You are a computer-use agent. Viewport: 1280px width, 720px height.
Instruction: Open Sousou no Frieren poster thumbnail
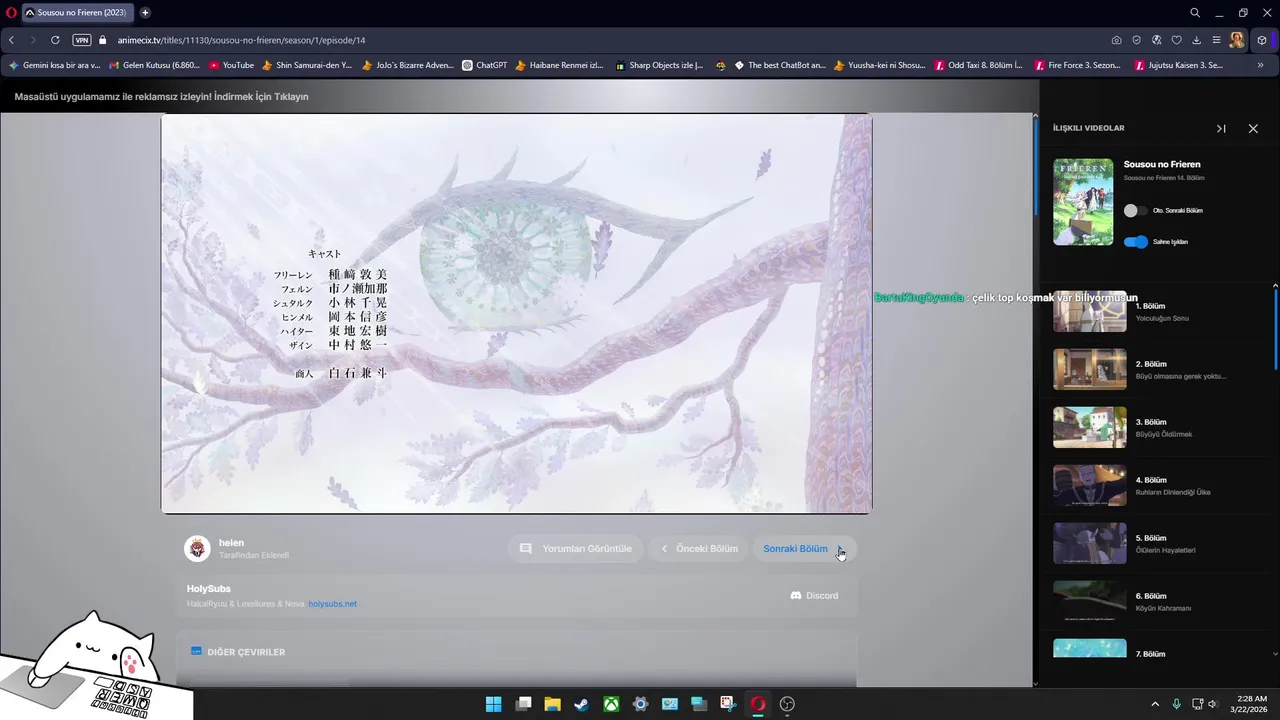coord(1083,201)
